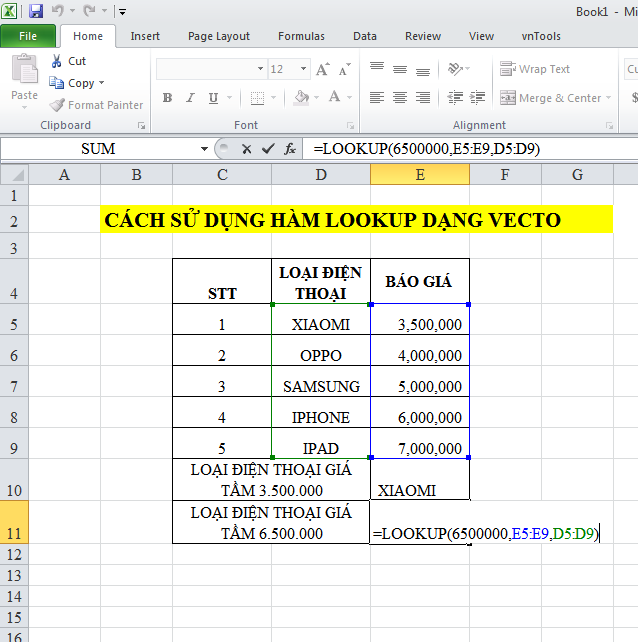Expand Font Color dropdown arrow
The width and height of the screenshot is (638, 642).
coord(349,98)
